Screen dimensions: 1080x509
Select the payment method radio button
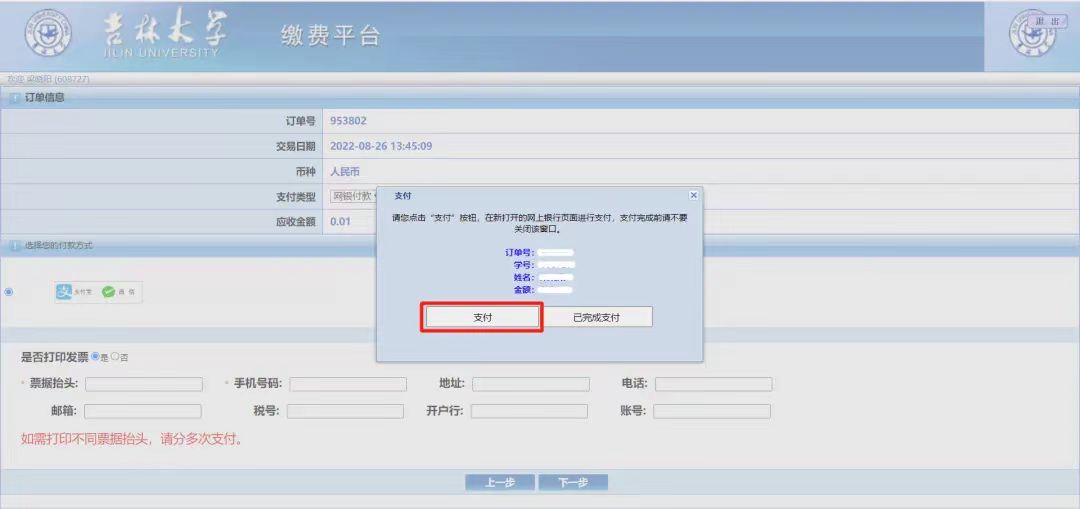click(9, 292)
